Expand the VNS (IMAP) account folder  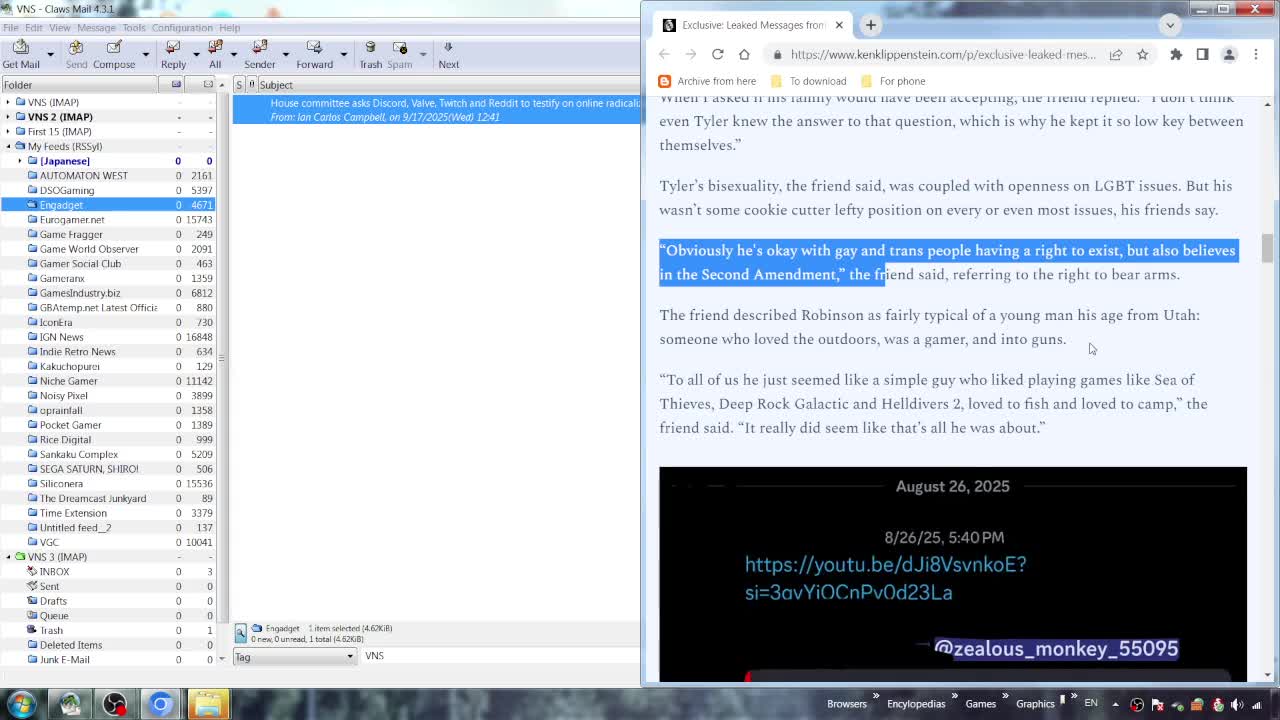(x=9, y=102)
